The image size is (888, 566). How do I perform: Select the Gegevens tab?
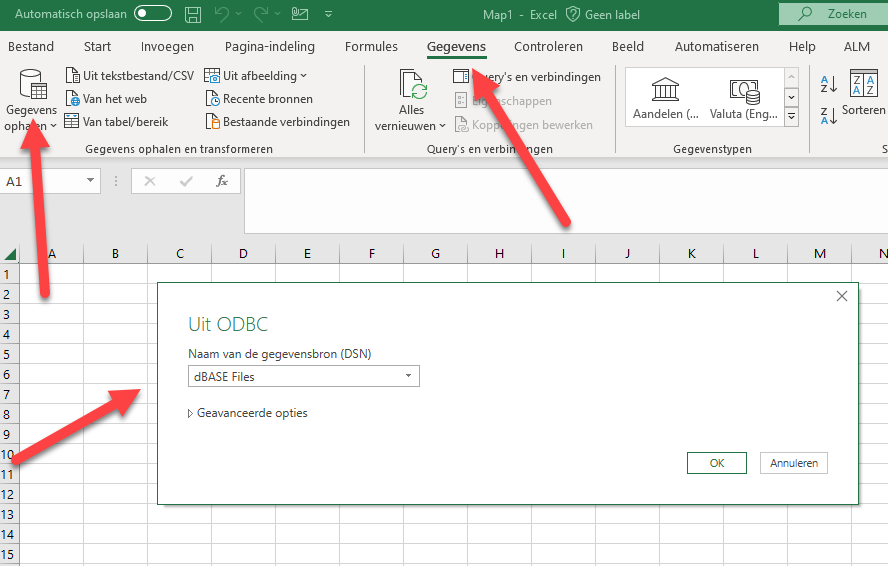(456, 46)
